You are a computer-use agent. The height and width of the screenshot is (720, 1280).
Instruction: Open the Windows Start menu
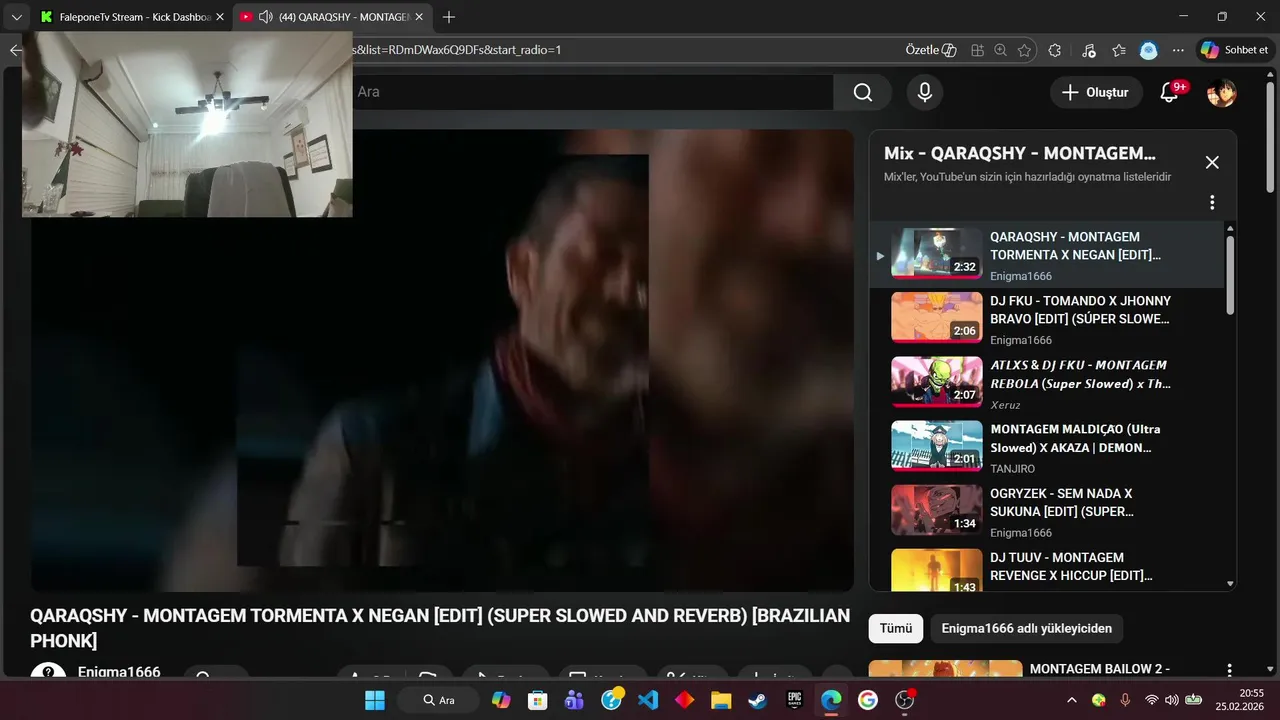click(375, 700)
